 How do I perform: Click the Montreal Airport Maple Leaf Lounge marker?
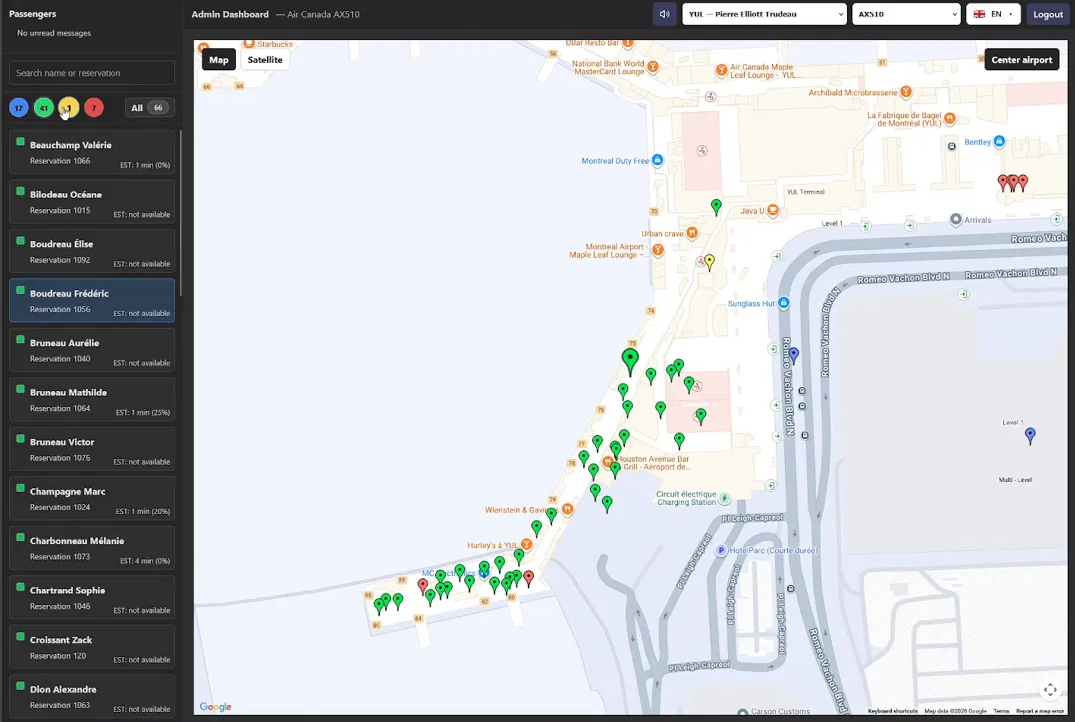pos(658,250)
